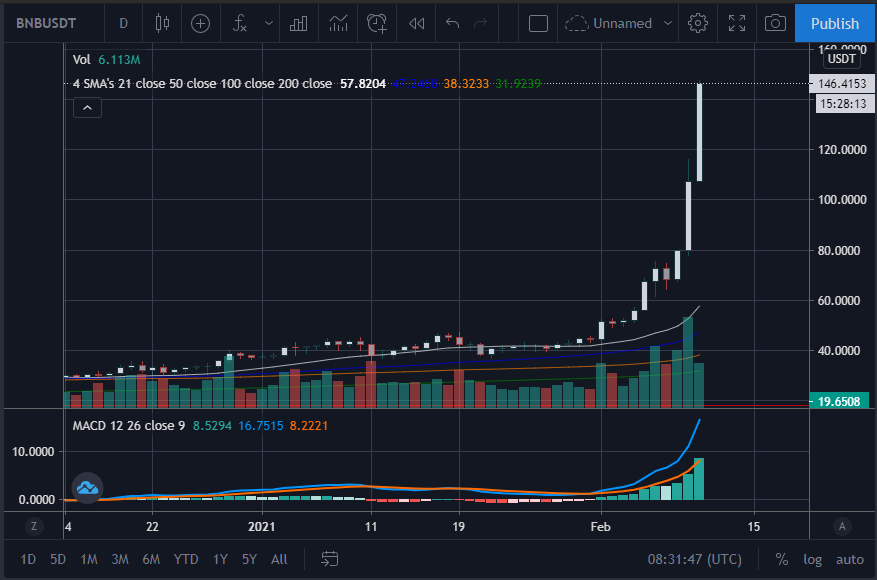Click the 146.4153 current price label
This screenshot has height=580, width=877.
click(x=842, y=83)
